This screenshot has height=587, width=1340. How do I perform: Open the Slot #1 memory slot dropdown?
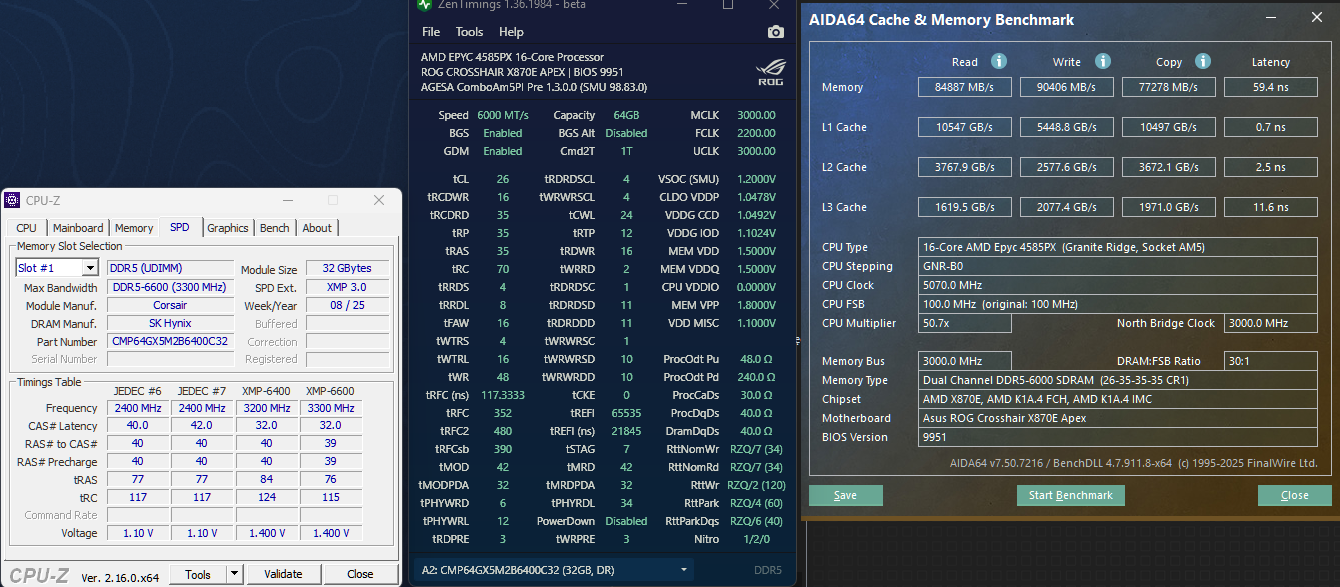click(x=90, y=268)
